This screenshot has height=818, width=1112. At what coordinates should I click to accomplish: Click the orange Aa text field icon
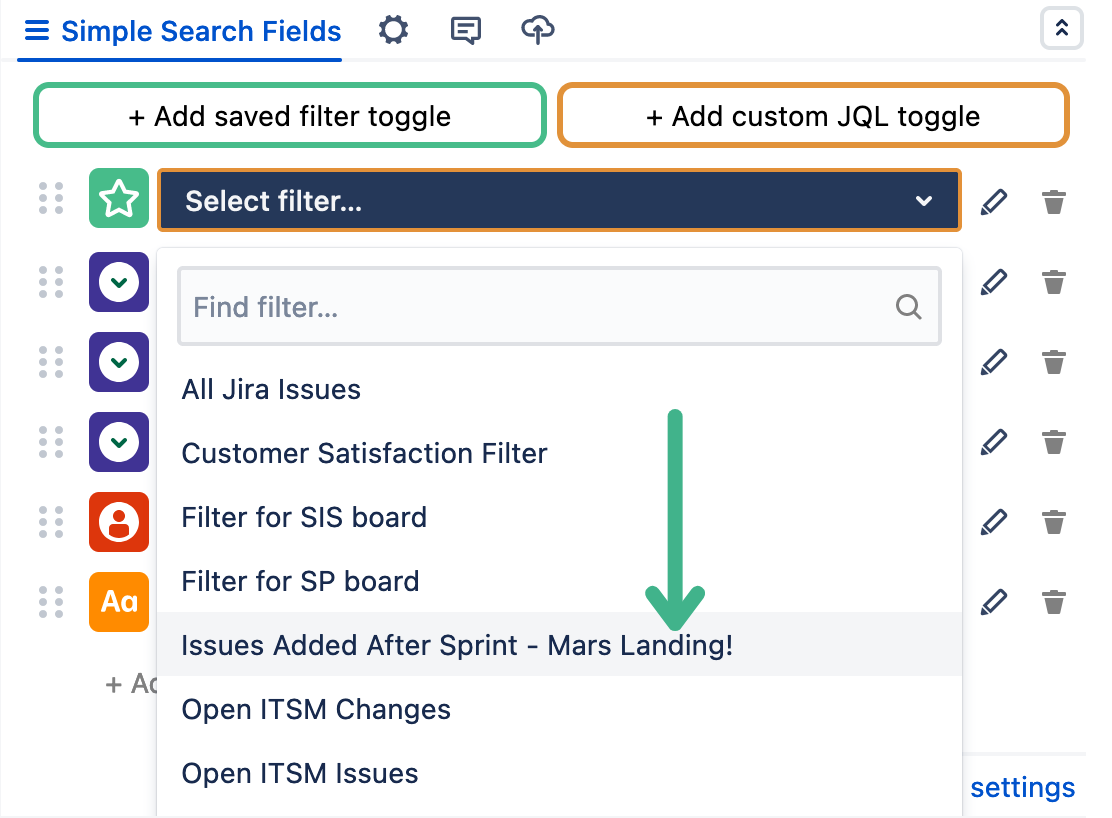pyautogui.click(x=119, y=602)
